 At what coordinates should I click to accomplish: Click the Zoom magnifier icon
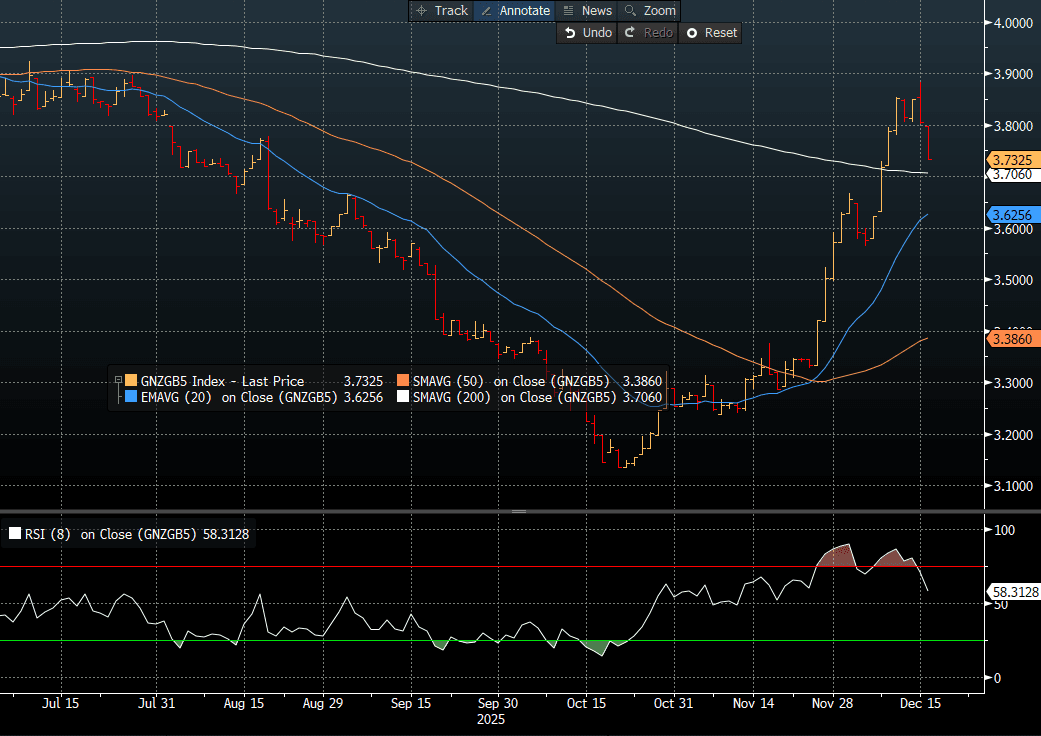pyautogui.click(x=630, y=11)
